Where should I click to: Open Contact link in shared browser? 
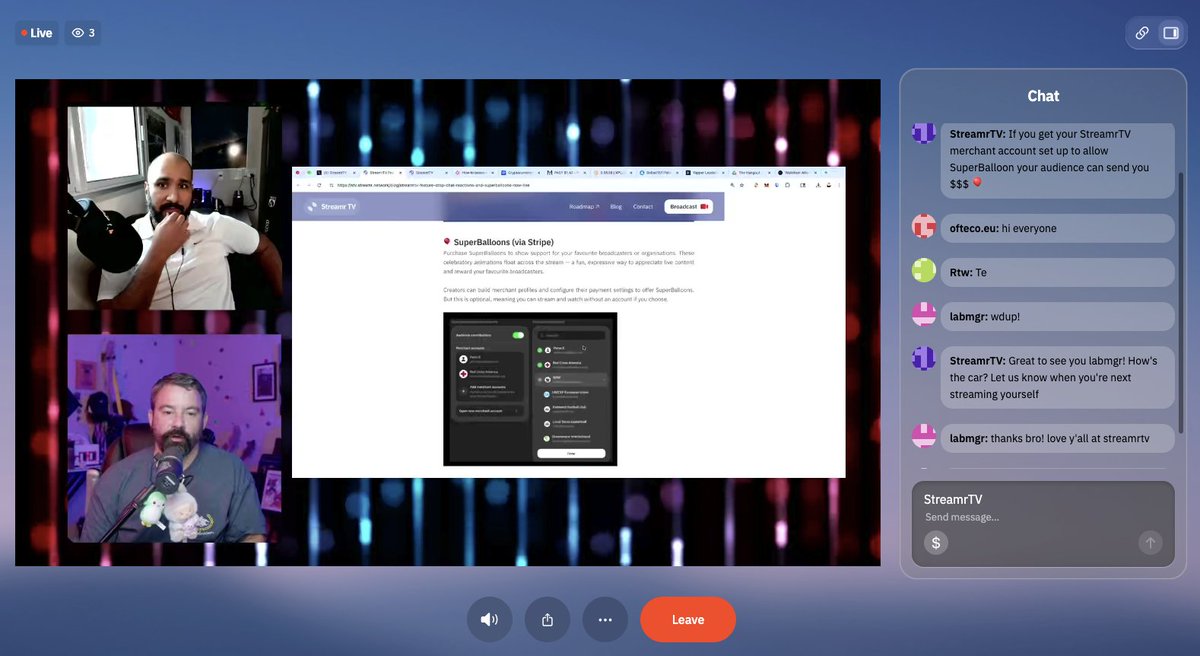pos(643,207)
